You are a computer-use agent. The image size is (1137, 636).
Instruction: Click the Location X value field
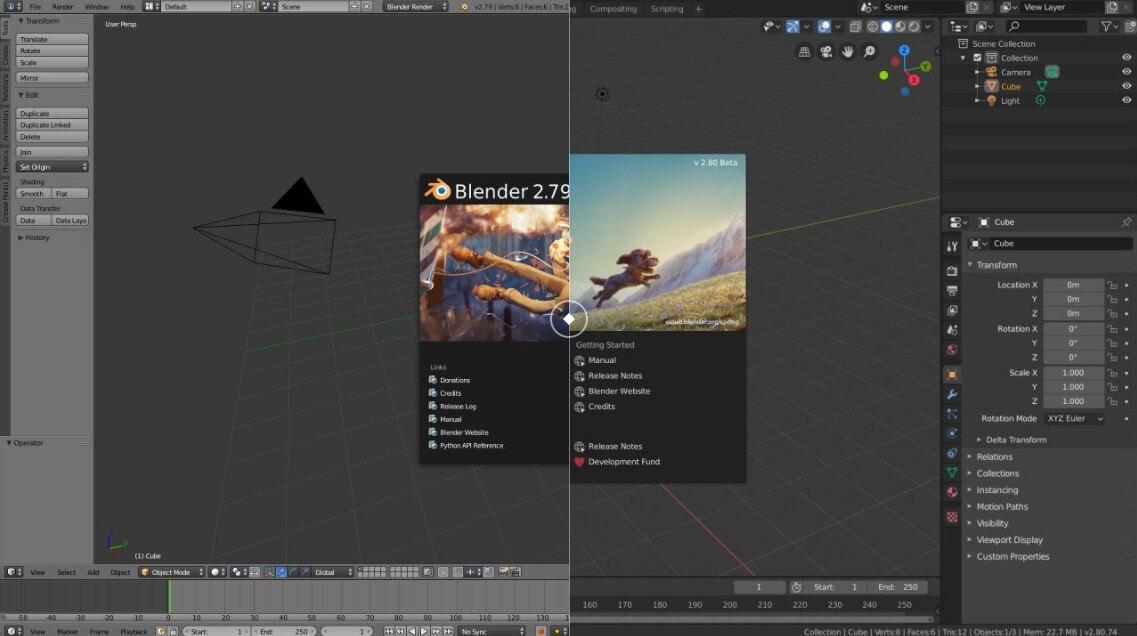[1073, 285]
